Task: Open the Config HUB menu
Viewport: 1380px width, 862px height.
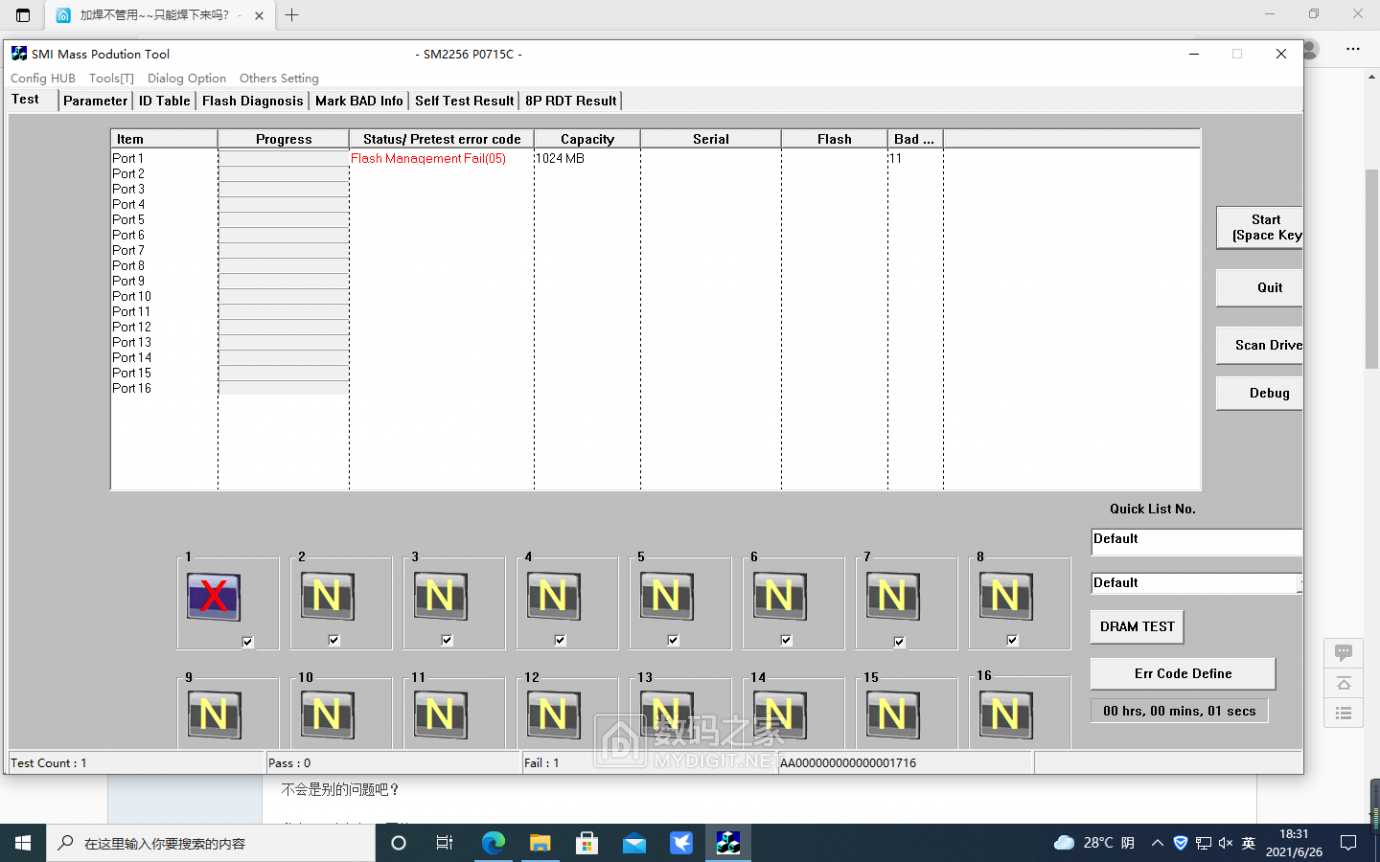Action: [43, 78]
